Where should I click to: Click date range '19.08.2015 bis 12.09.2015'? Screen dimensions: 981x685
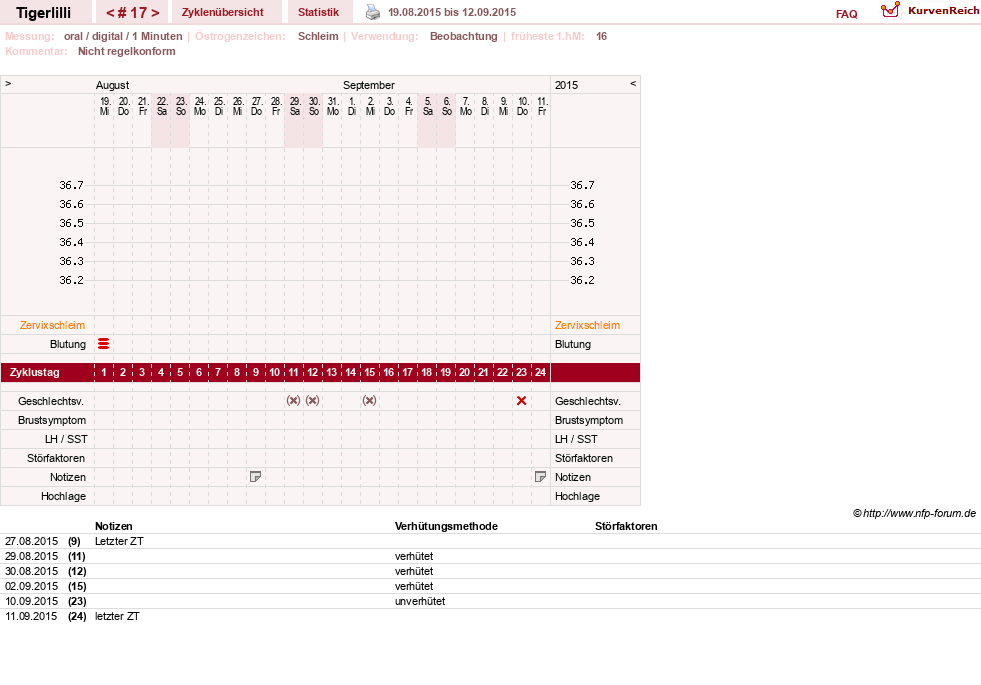coord(452,12)
